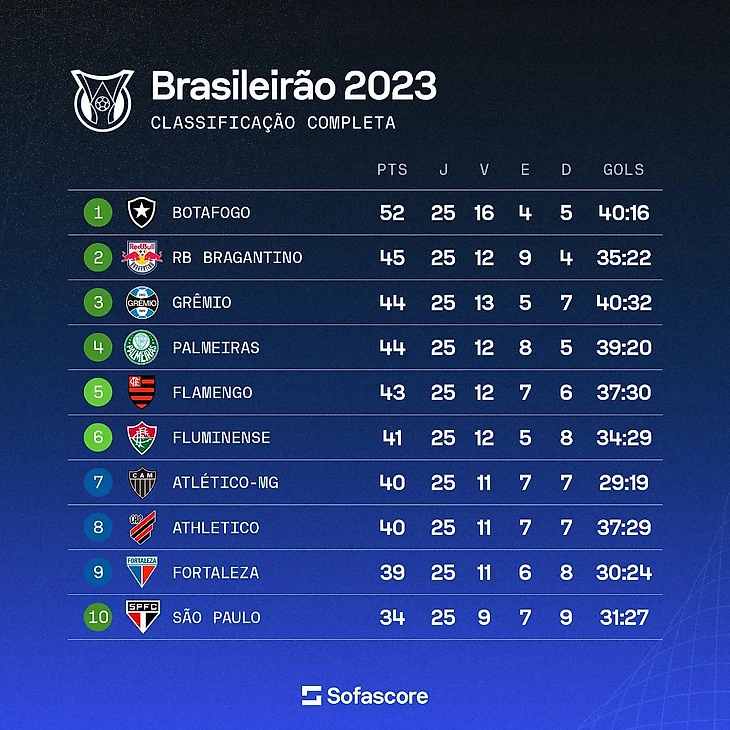Select the Athletico Paranaense logo
Image resolution: width=730 pixels, height=730 pixels.
pyautogui.click(x=142, y=527)
